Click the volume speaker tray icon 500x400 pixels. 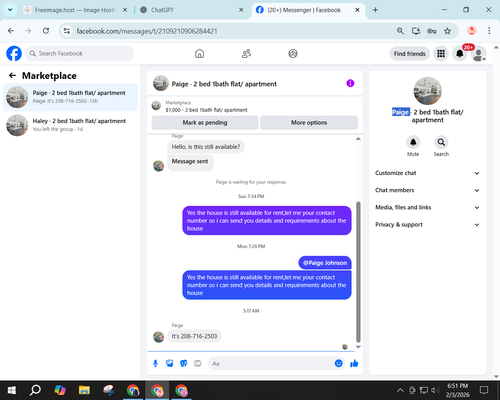pyautogui.click(x=435, y=390)
